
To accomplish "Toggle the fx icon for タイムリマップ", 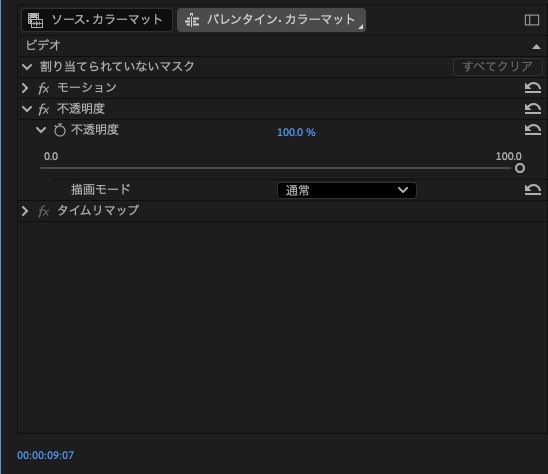I will 44,211.
